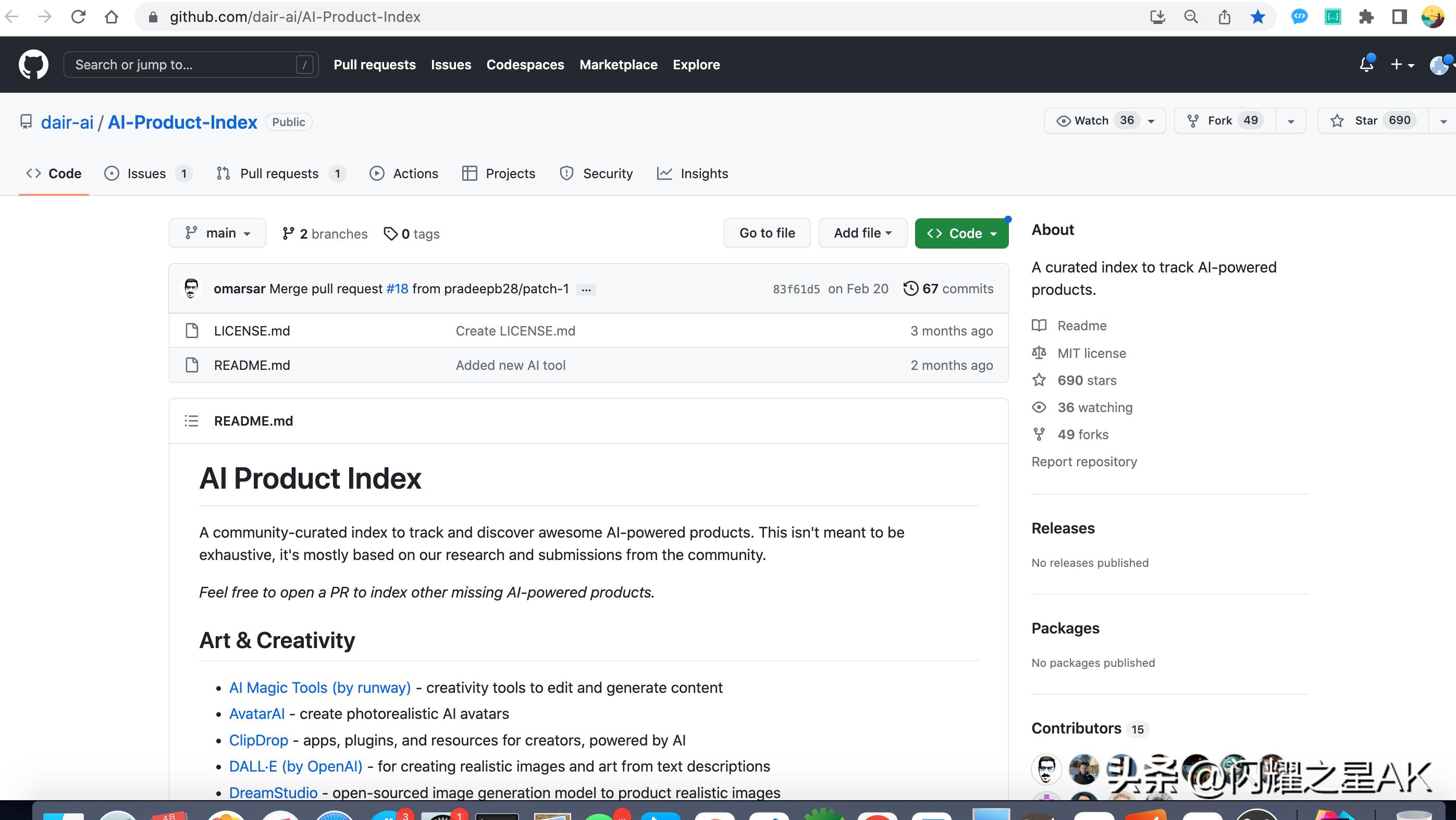Screen dimensions: 1456x820
Task: Click the GitHub Octocat logo
Action: [33, 65]
